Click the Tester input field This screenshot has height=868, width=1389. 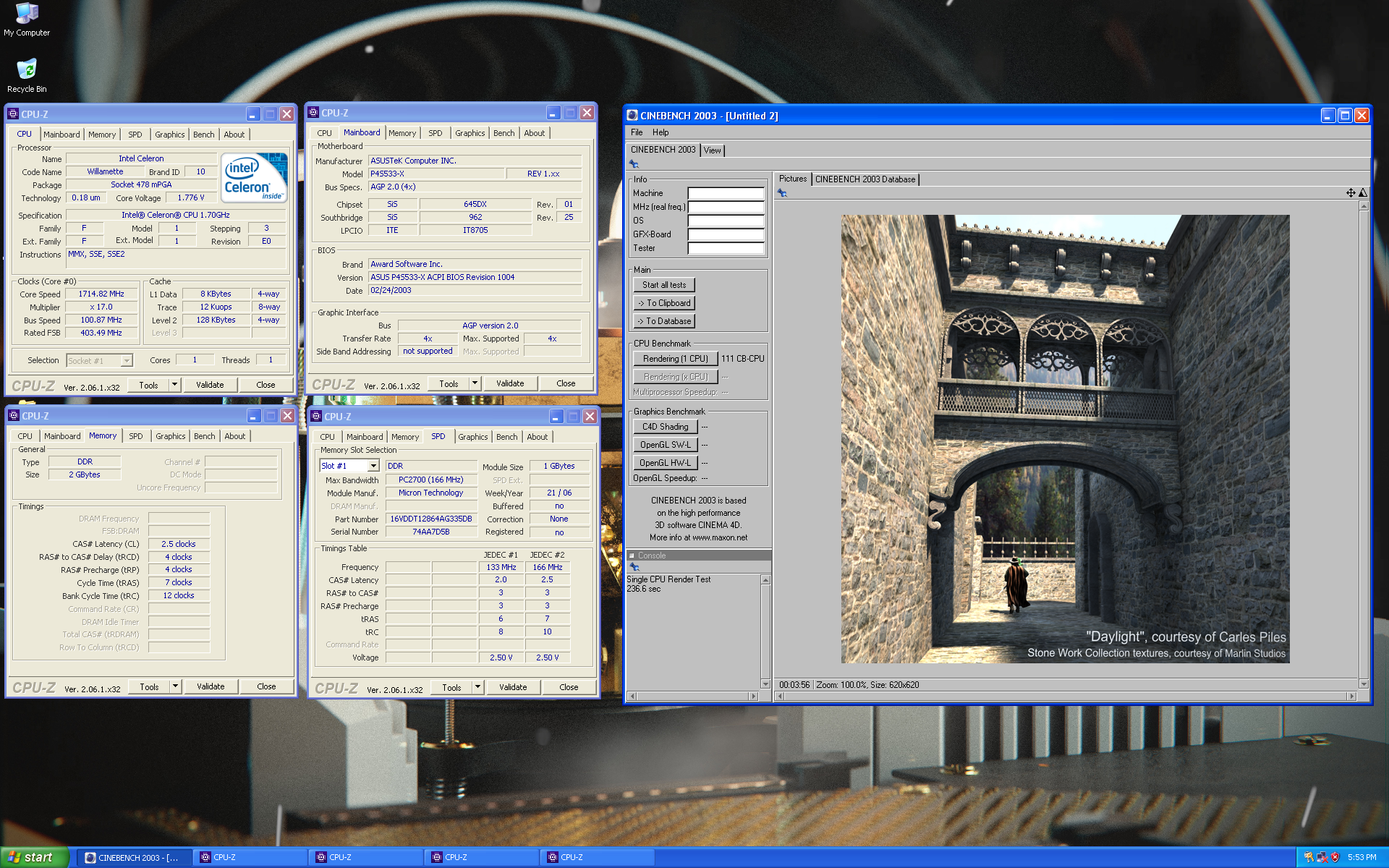[726, 248]
